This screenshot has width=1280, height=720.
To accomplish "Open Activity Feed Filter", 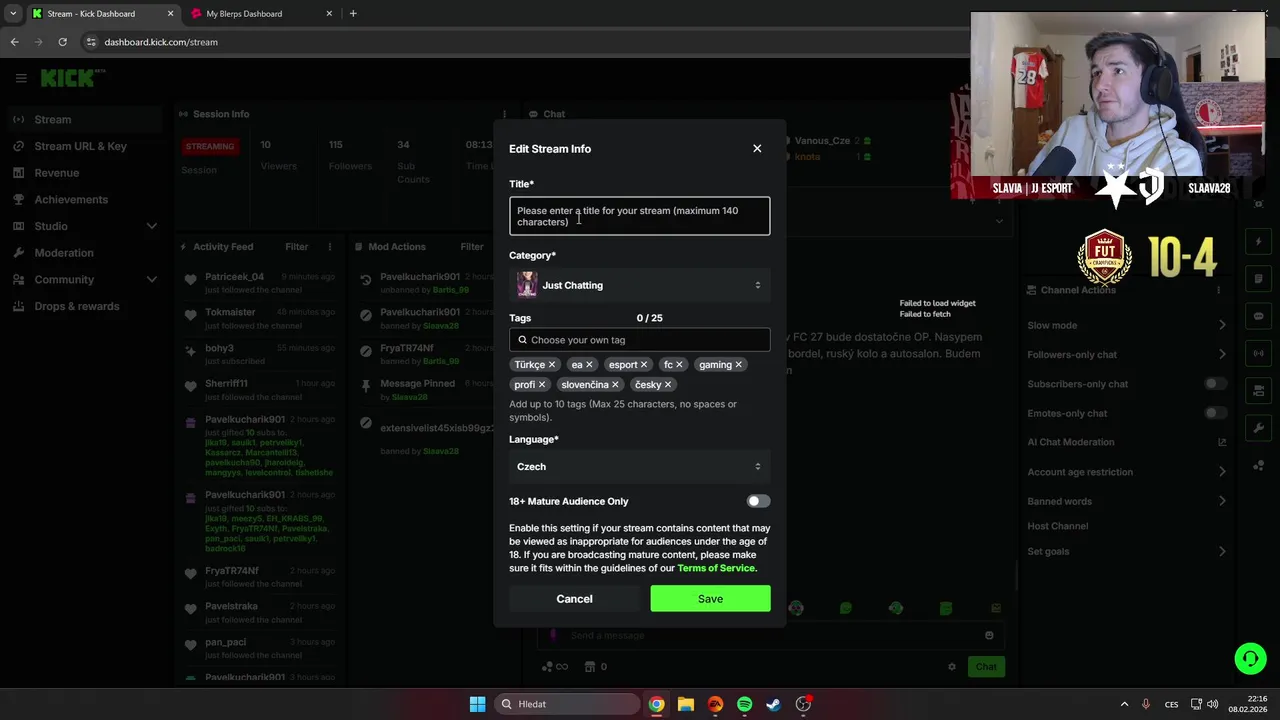I will pyautogui.click(x=296, y=247).
